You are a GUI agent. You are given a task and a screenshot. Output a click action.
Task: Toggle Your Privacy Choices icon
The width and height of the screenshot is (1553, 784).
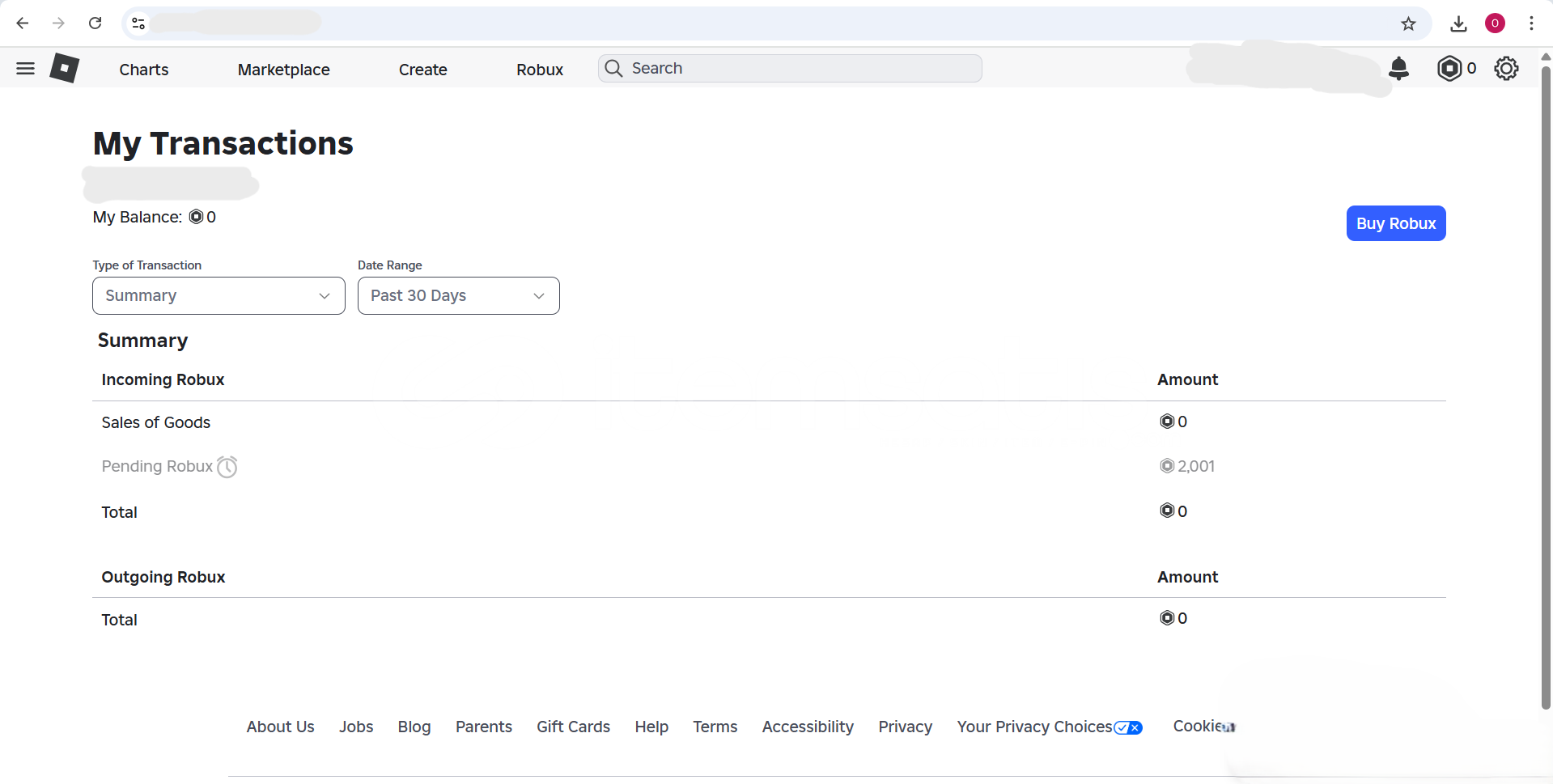[x=1128, y=727]
